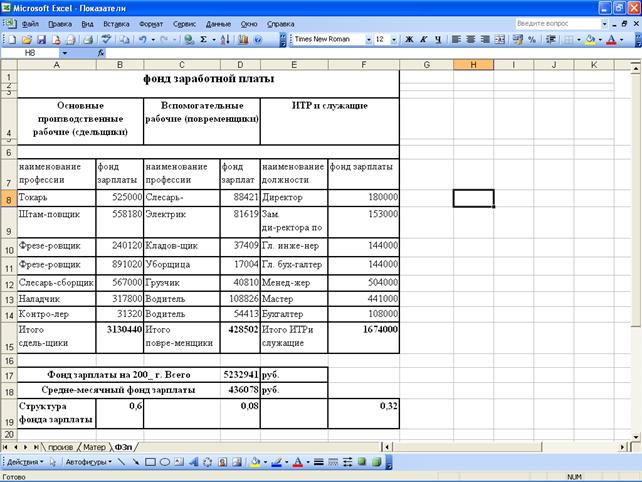The image size is (642, 482).
Task: Select the cell containing Директор
Action: pyautogui.click(x=294, y=198)
